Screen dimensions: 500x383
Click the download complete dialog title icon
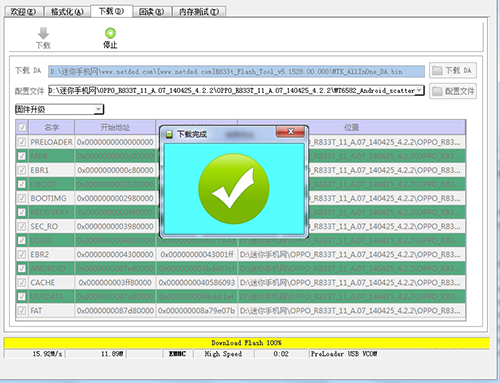(169, 134)
